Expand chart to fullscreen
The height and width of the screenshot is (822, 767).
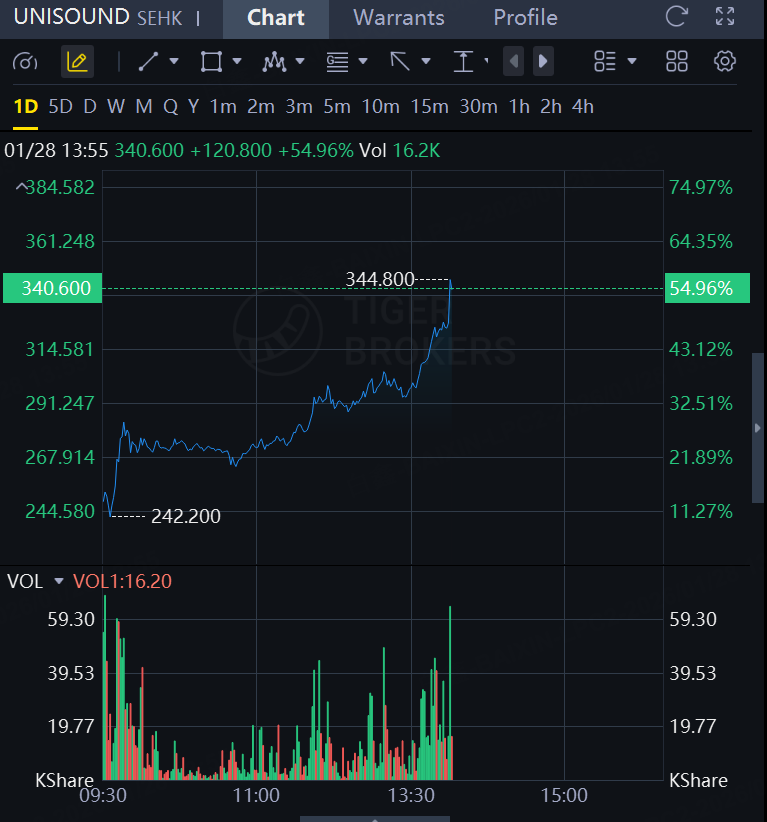[725, 17]
